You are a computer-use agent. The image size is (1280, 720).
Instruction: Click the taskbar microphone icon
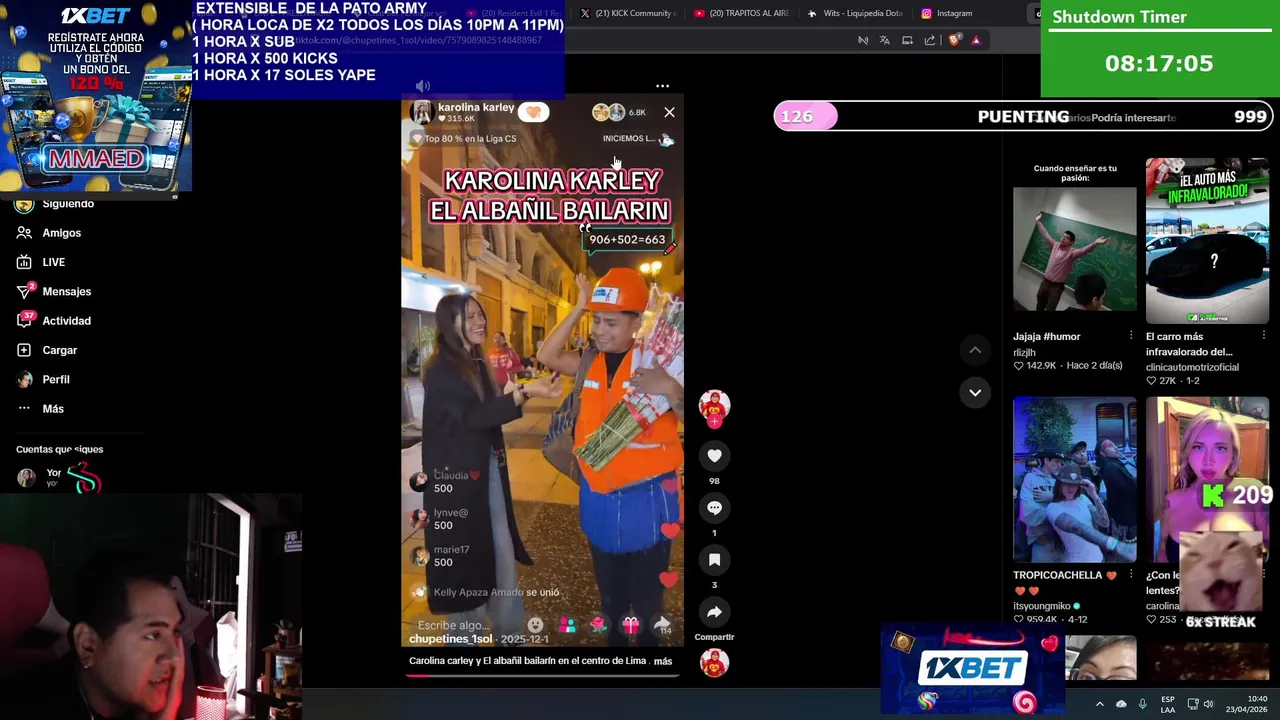click(x=1142, y=704)
